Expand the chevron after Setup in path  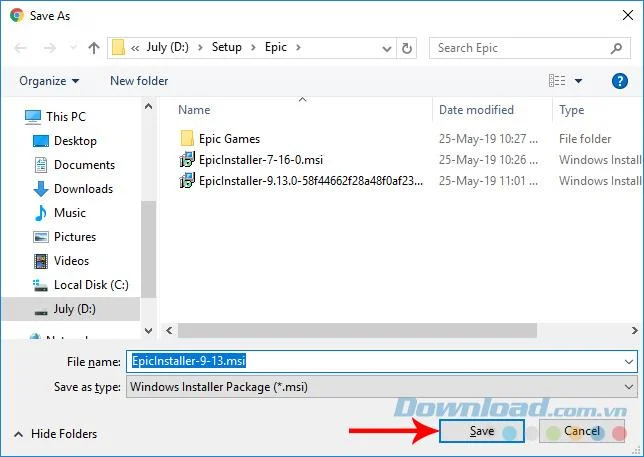[253, 48]
